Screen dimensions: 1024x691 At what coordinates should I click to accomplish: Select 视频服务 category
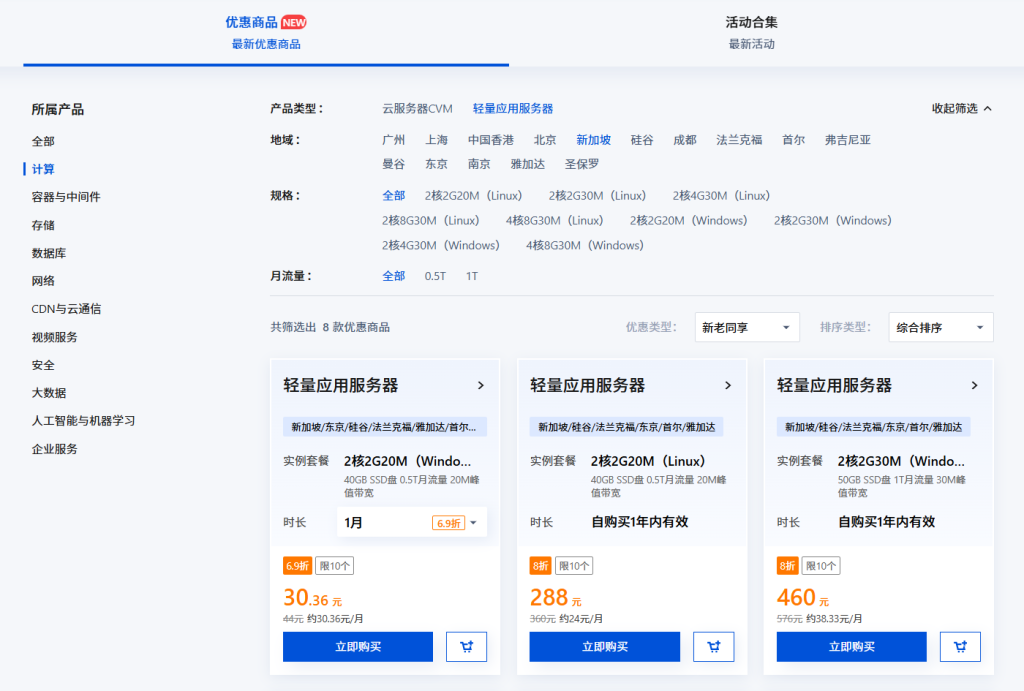[54, 337]
